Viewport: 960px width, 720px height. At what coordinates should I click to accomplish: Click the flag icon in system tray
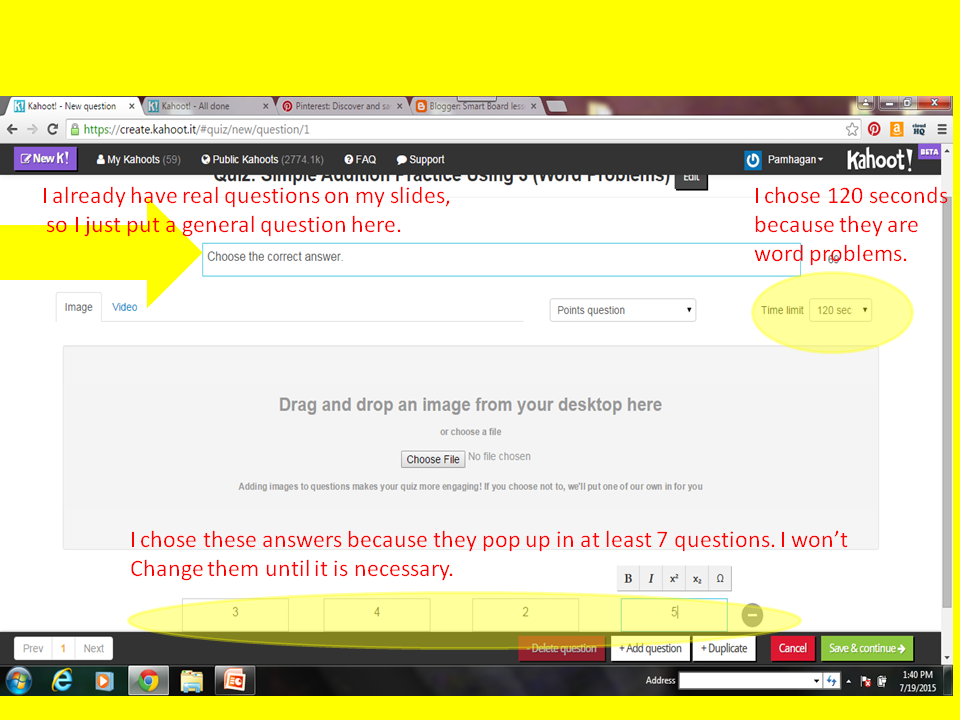tap(866, 681)
